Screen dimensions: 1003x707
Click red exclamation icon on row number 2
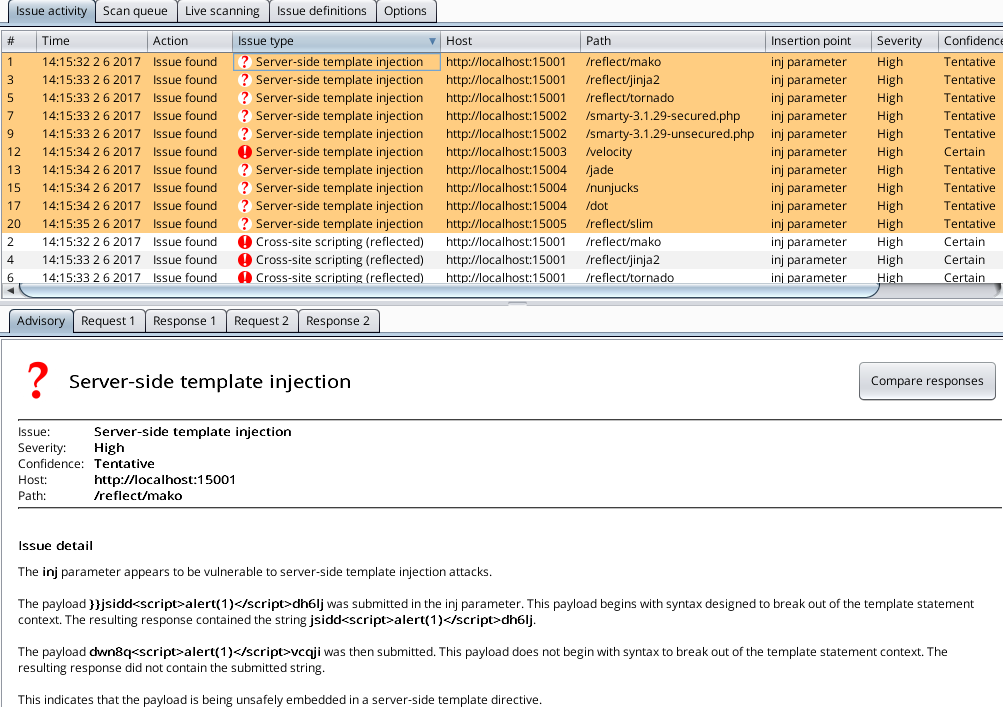coord(244,242)
